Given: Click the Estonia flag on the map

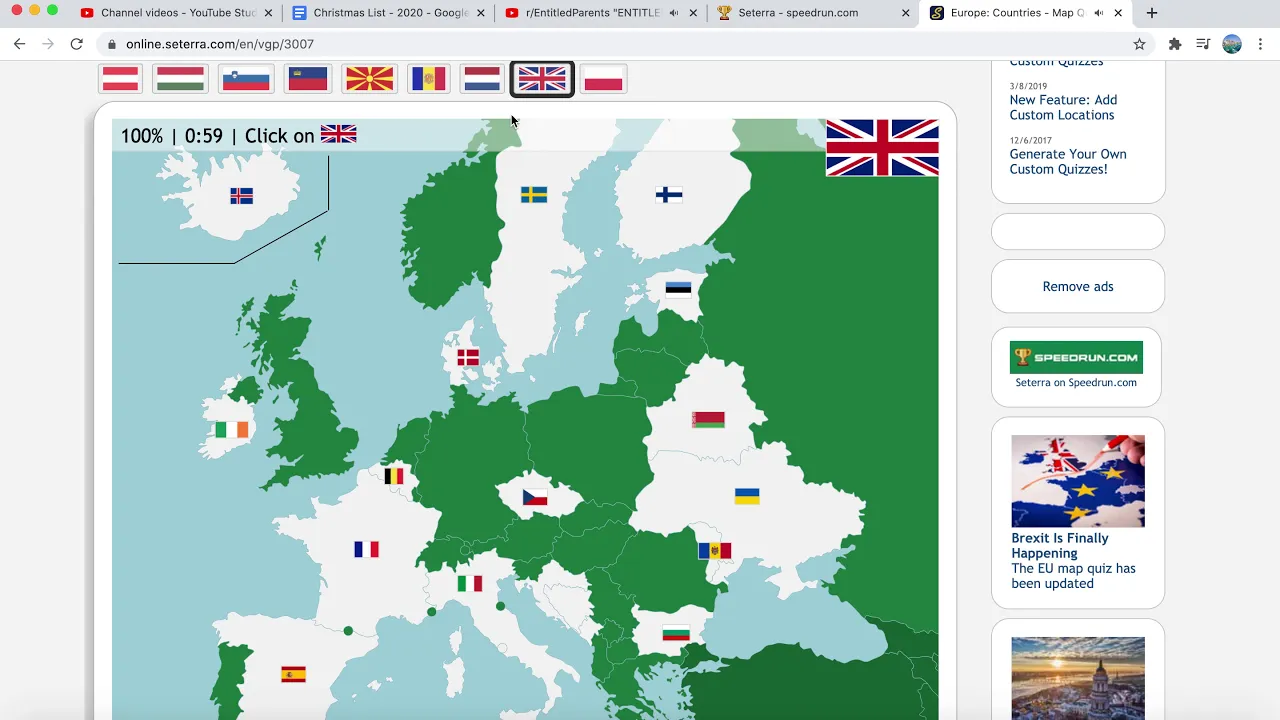Looking at the screenshot, I should [x=678, y=290].
